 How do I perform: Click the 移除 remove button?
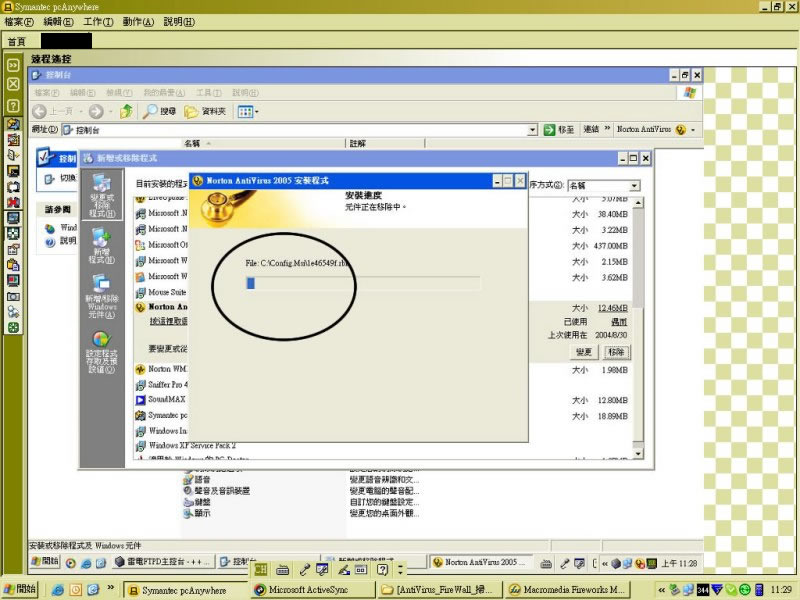pyautogui.click(x=616, y=352)
